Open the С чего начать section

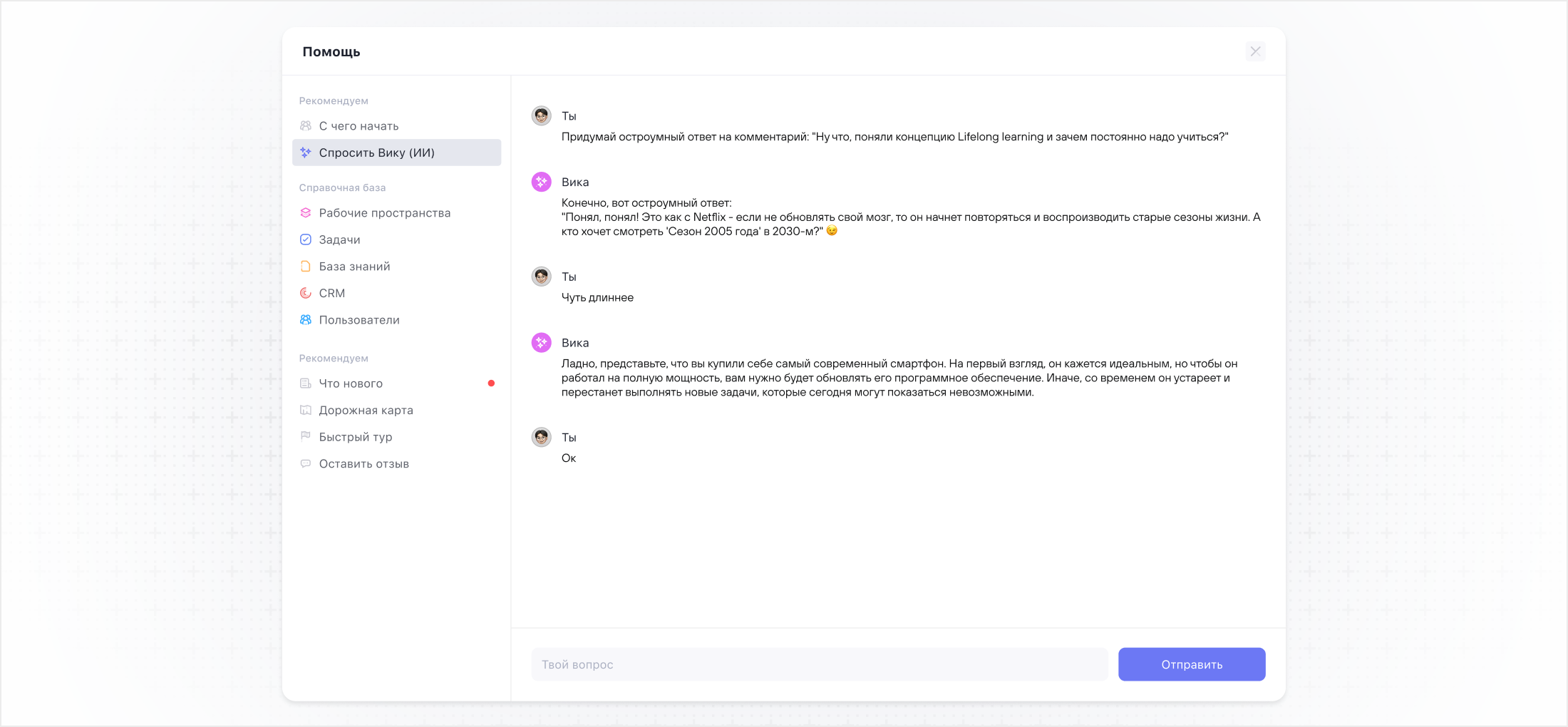coord(359,126)
